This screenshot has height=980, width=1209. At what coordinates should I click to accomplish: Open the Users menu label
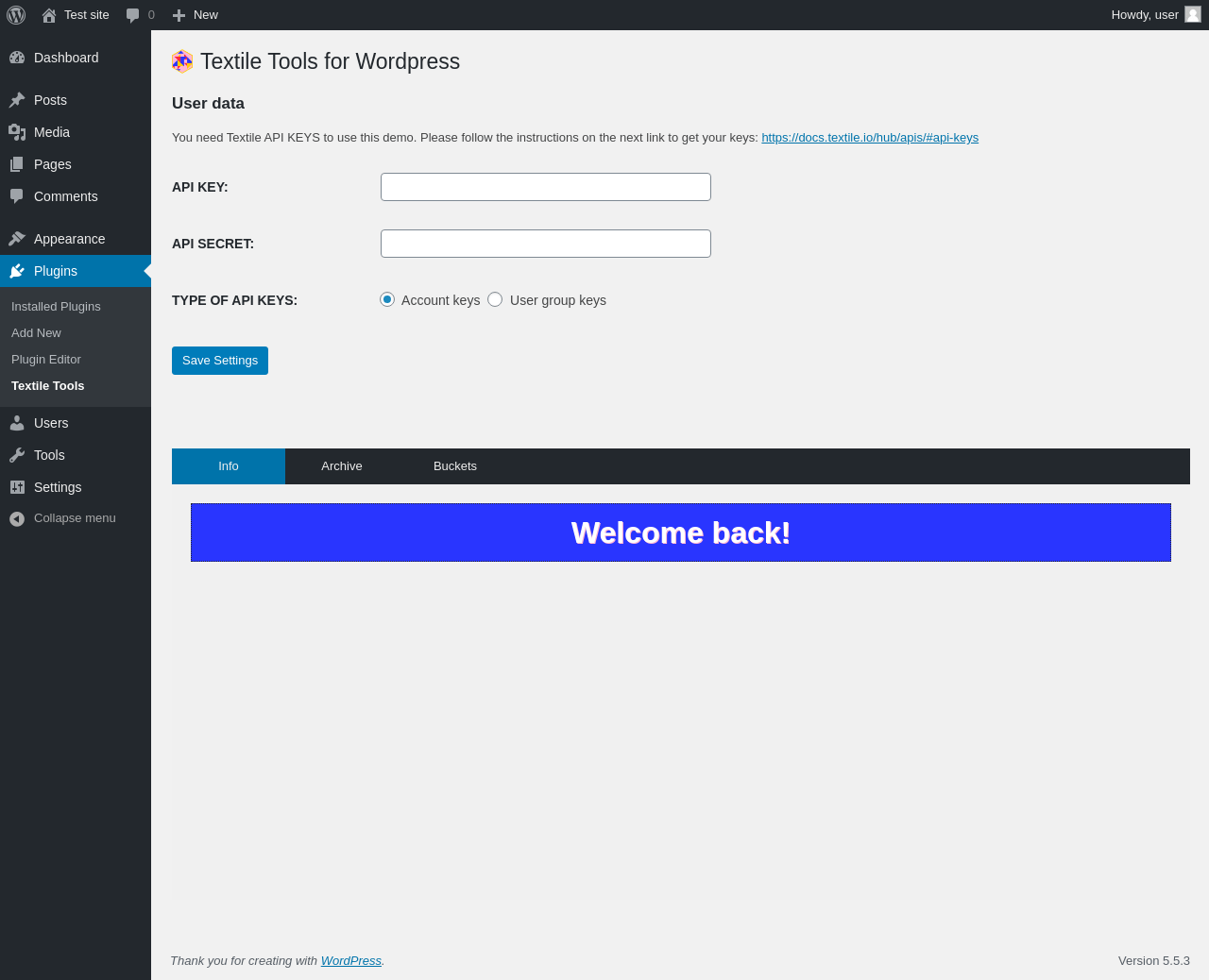click(51, 423)
